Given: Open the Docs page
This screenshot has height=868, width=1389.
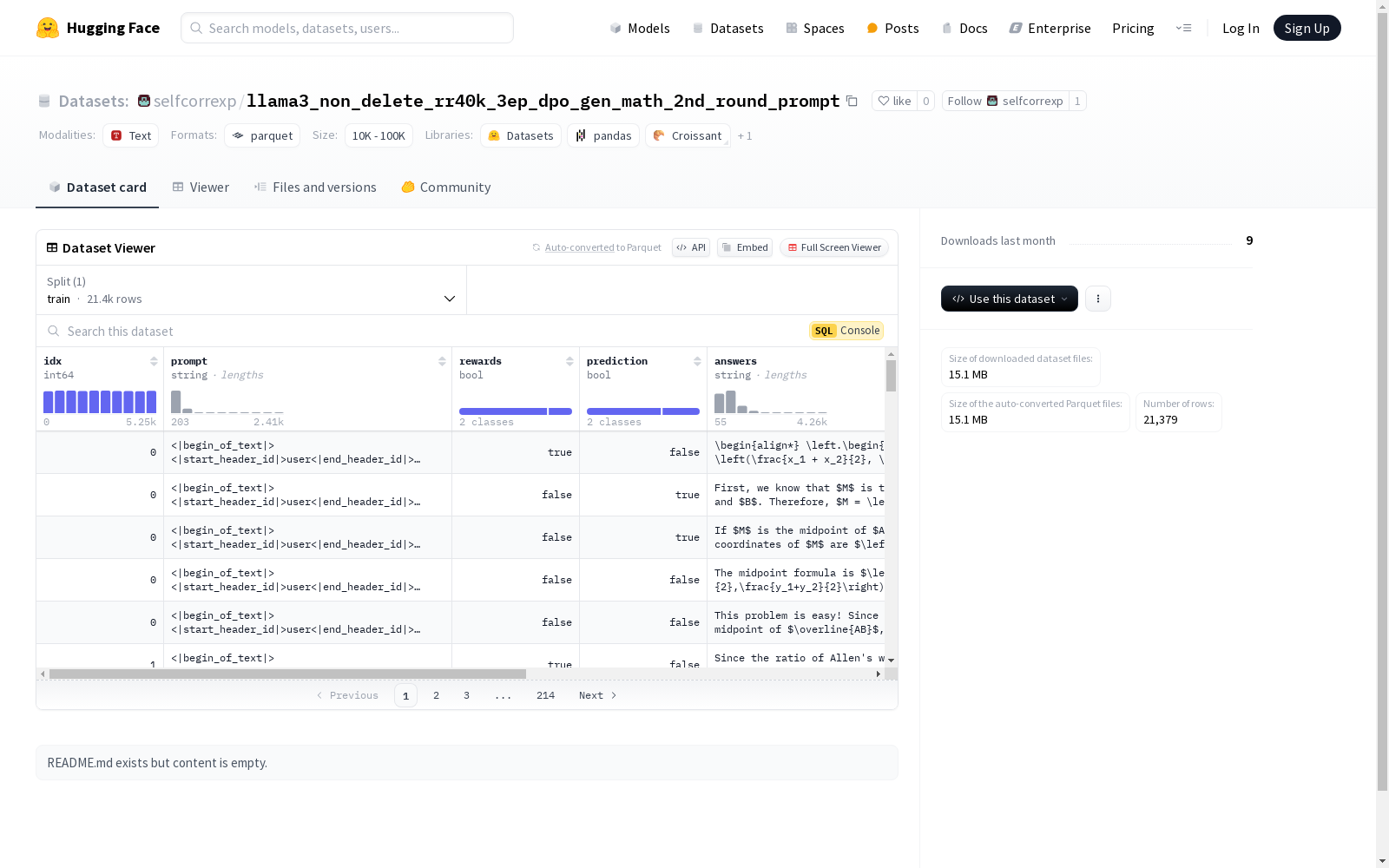Looking at the screenshot, I should pyautogui.click(x=964, y=28).
